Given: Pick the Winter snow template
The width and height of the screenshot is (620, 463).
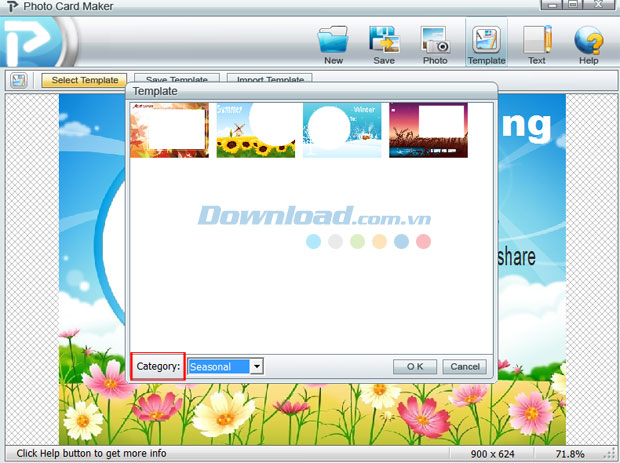Looking at the screenshot, I should coord(342,130).
